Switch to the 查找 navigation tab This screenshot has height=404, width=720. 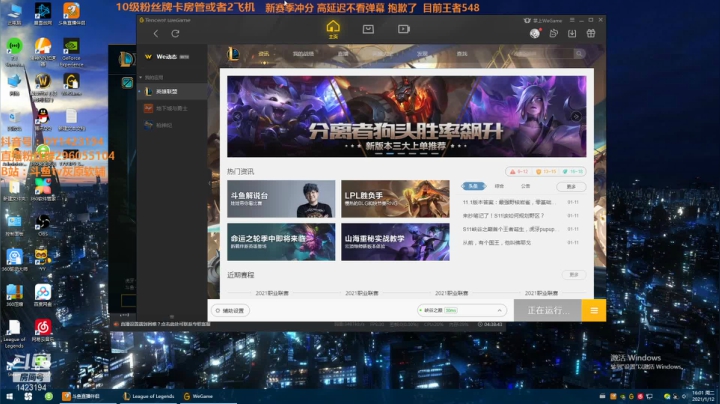462,54
